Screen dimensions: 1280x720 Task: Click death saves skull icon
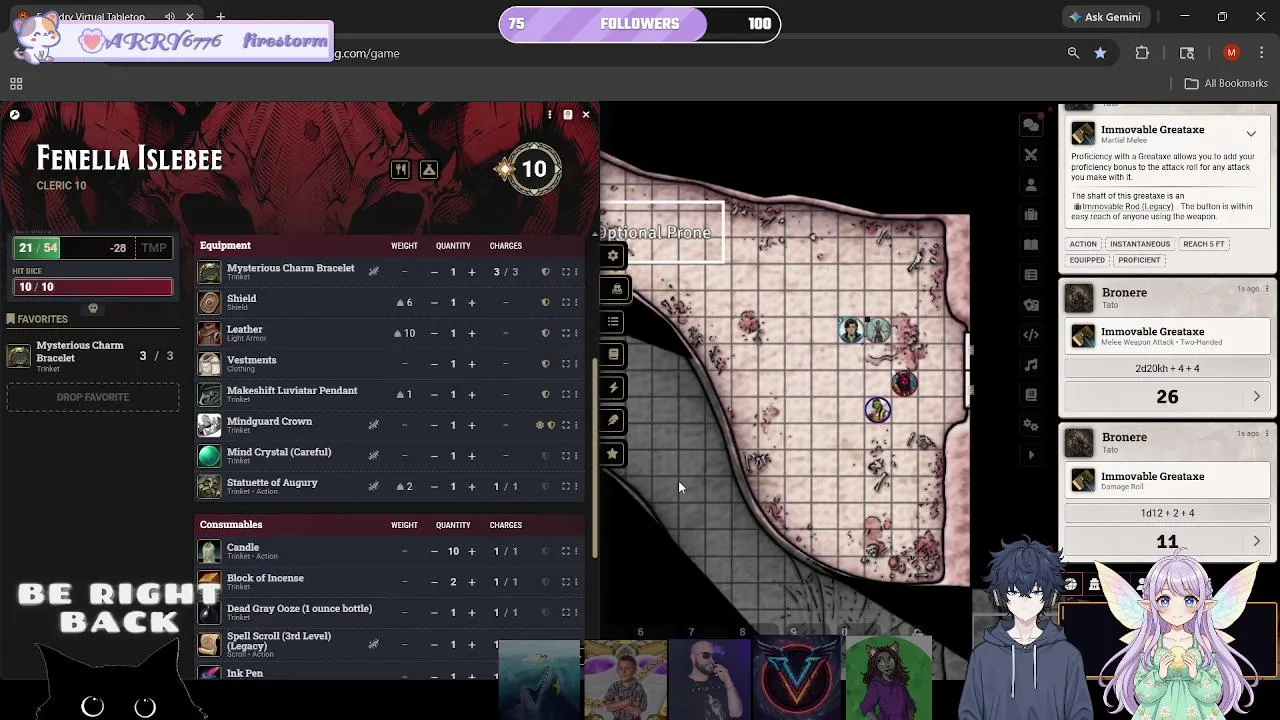(93, 308)
